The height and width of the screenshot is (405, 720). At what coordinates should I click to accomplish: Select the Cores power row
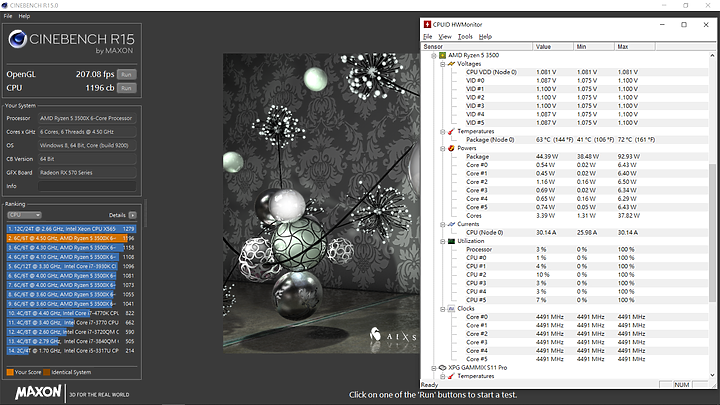pyautogui.click(x=565, y=215)
